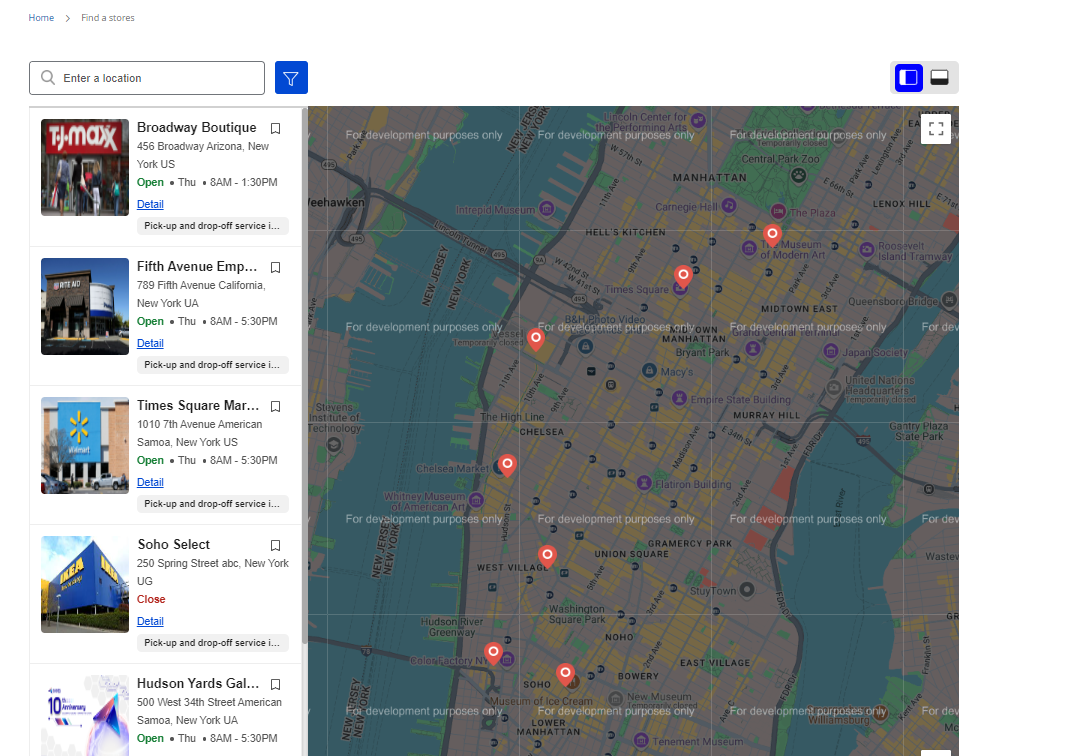This screenshot has width=1085, height=756.
Task: Bookmark the Times Square Market store
Action: tap(276, 407)
